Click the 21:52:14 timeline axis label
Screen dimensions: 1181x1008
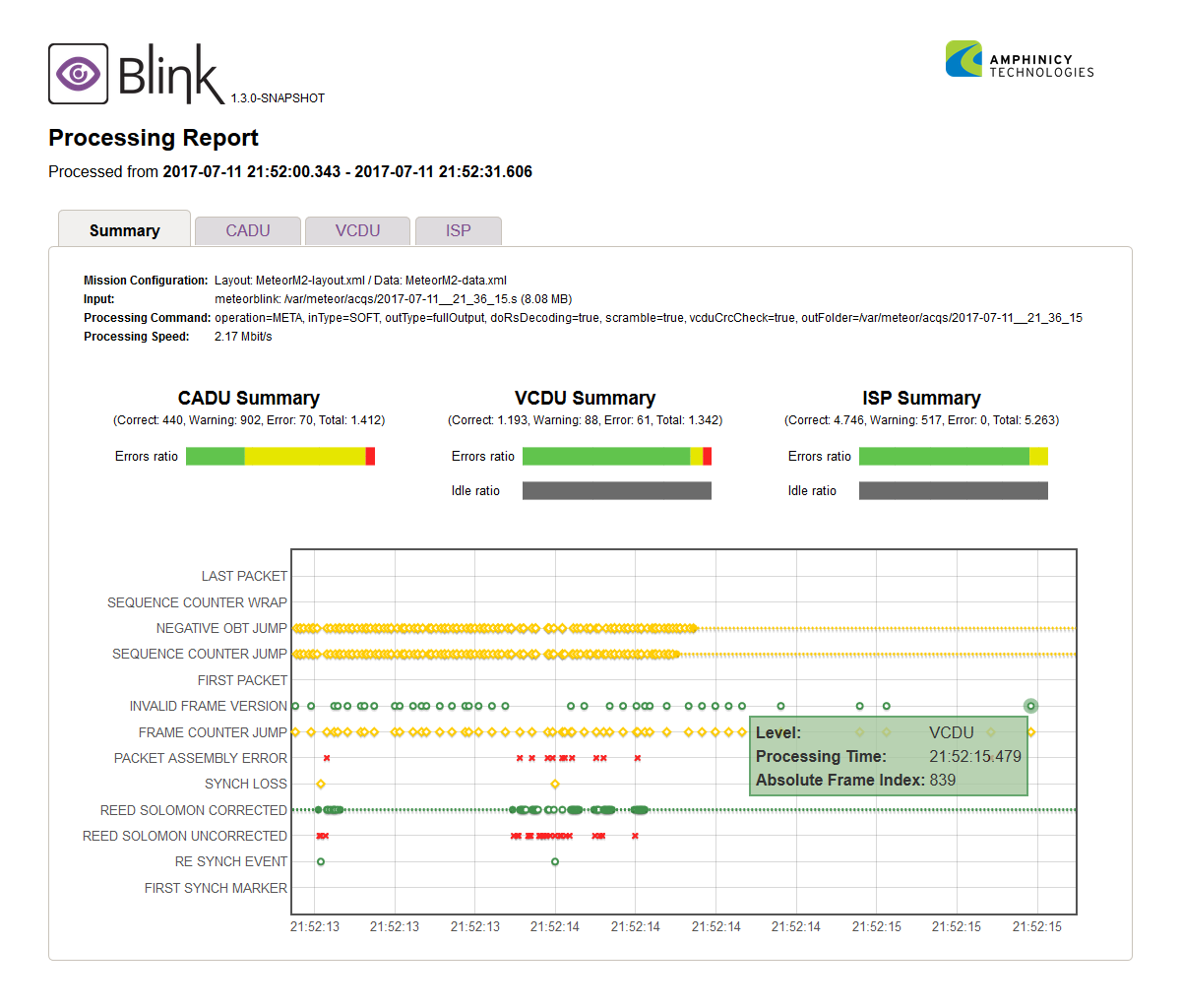tap(554, 926)
